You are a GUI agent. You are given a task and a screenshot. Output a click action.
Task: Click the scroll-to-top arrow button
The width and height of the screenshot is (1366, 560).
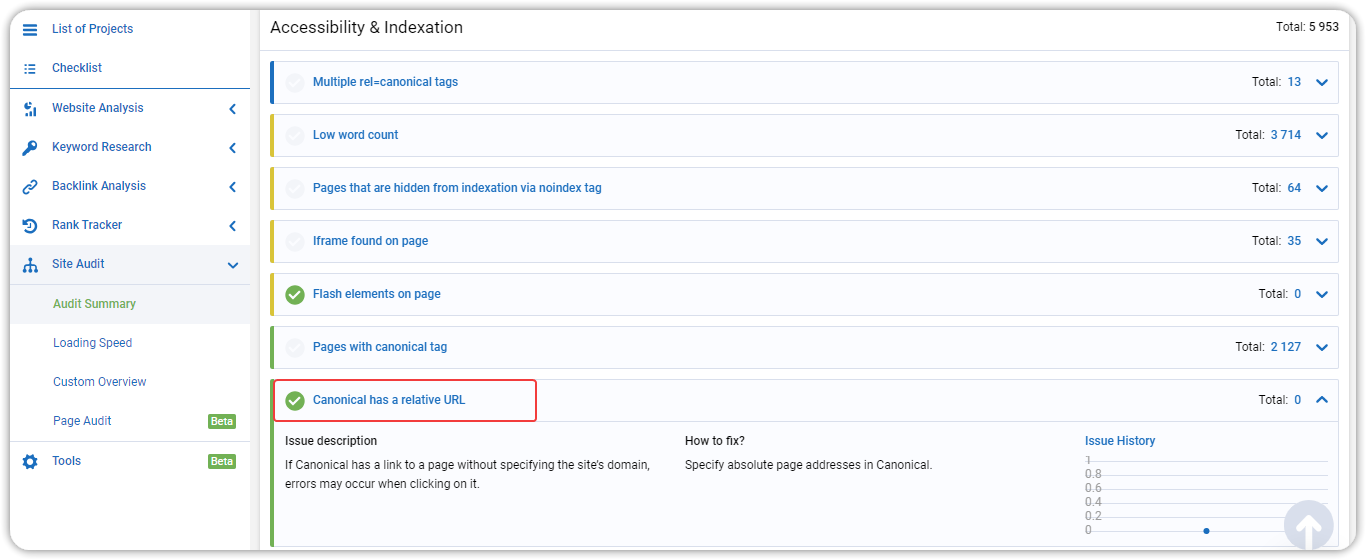click(1309, 525)
